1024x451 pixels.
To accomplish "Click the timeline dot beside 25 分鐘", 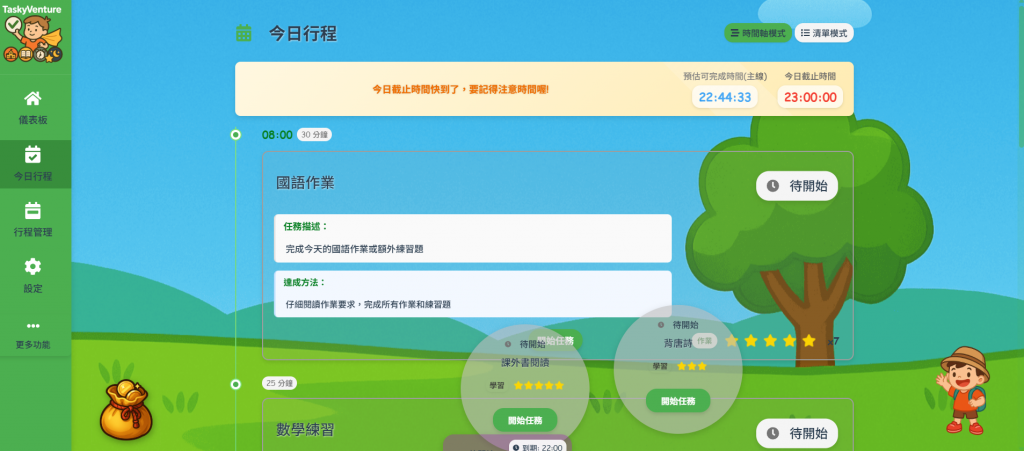I will (236, 384).
